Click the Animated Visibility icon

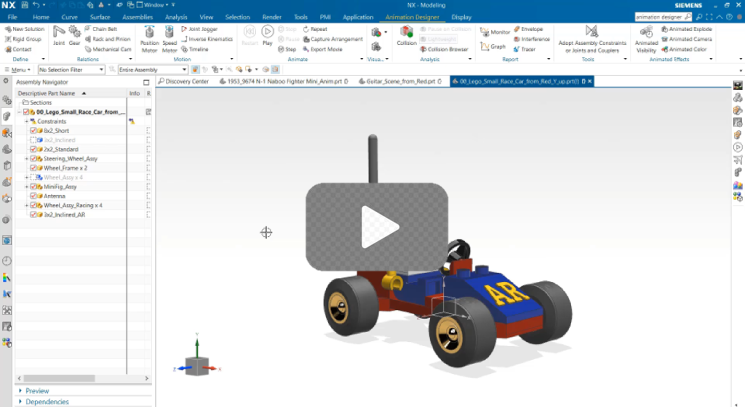(646, 38)
